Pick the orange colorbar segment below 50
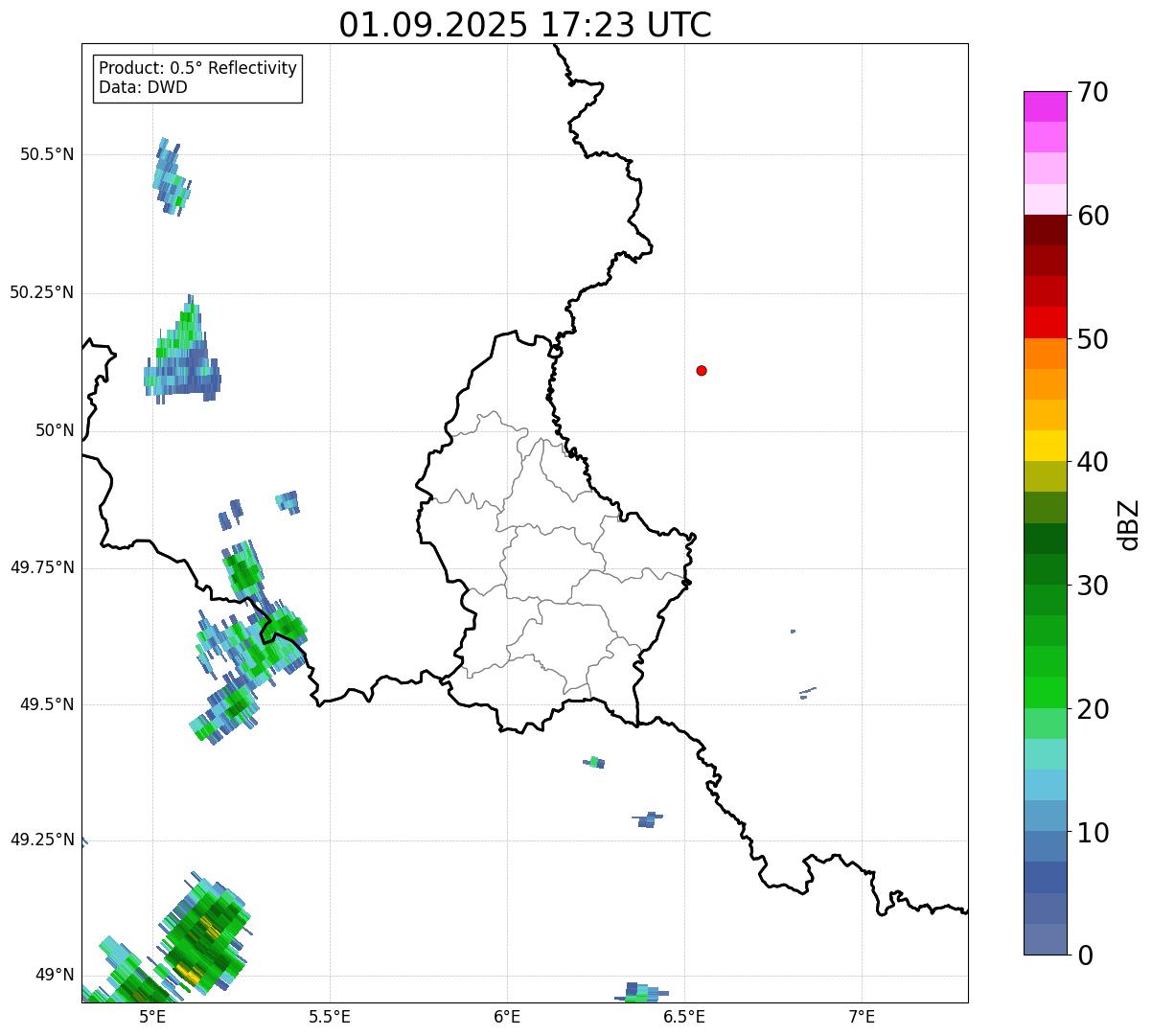This screenshot has width=1152, height=1036. click(x=1045, y=354)
